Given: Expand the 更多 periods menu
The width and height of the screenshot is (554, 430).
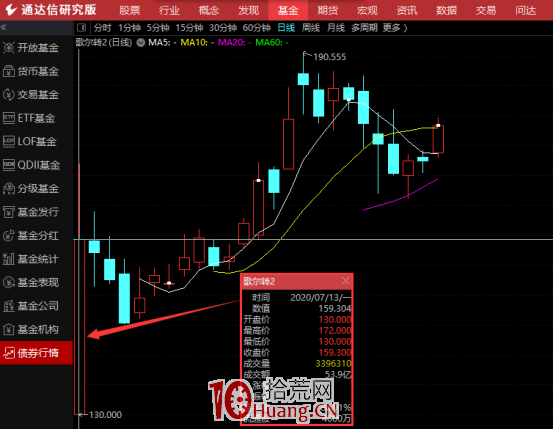Looking at the screenshot, I should (x=395, y=28).
